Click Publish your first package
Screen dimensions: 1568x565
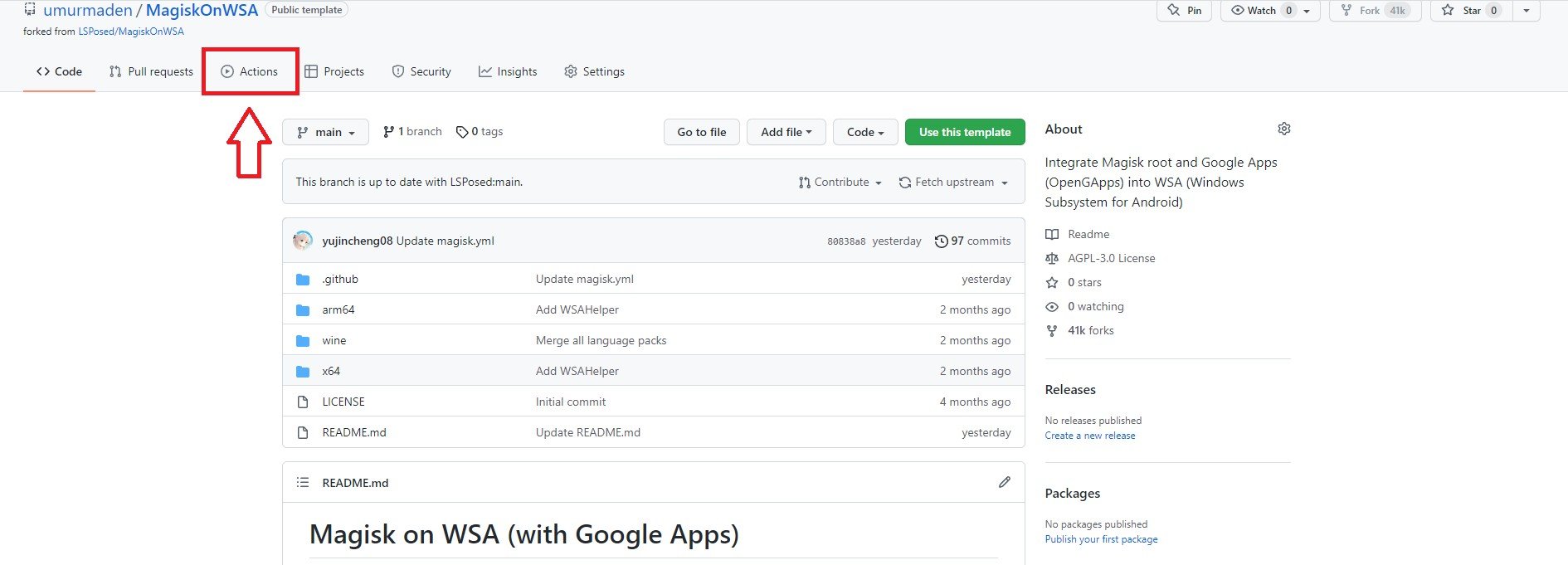[x=1101, y=539]
